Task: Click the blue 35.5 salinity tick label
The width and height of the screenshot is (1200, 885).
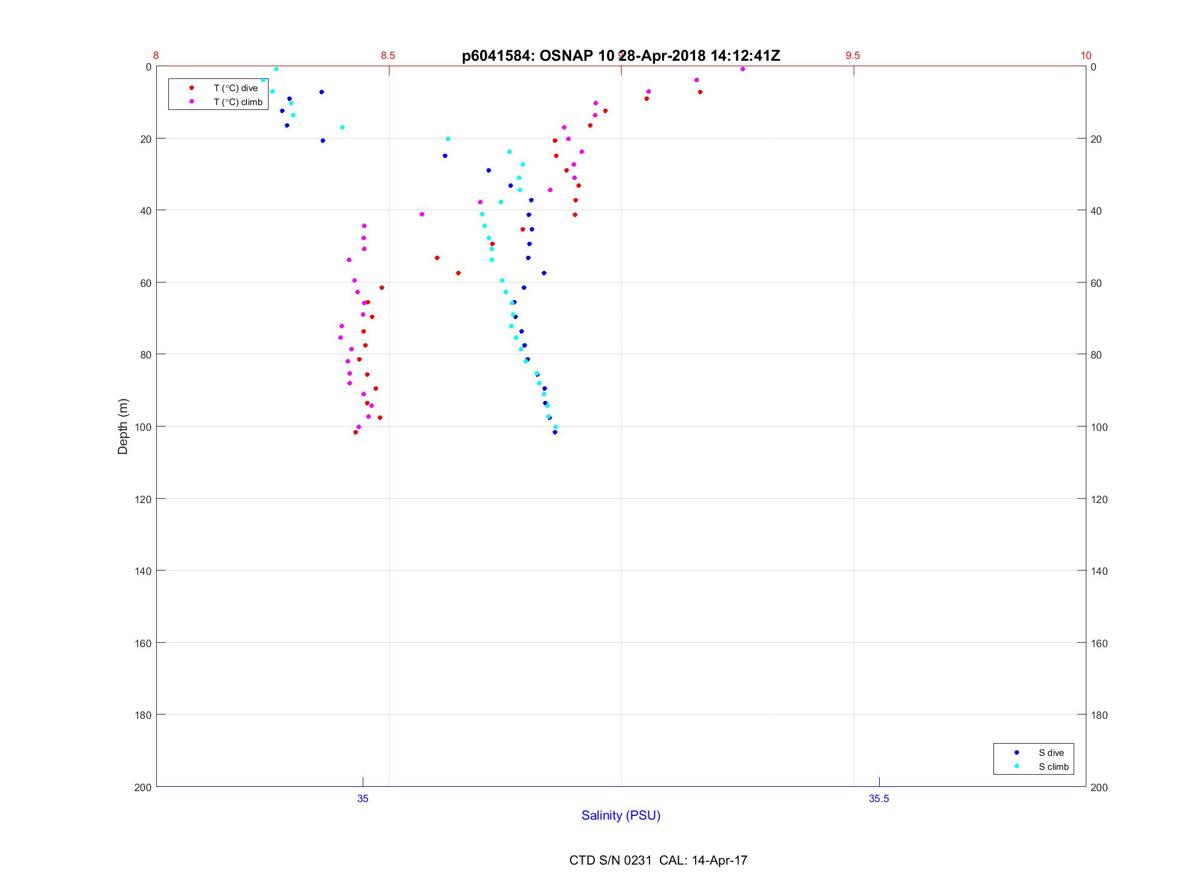Action: click(x=879, y=798)
